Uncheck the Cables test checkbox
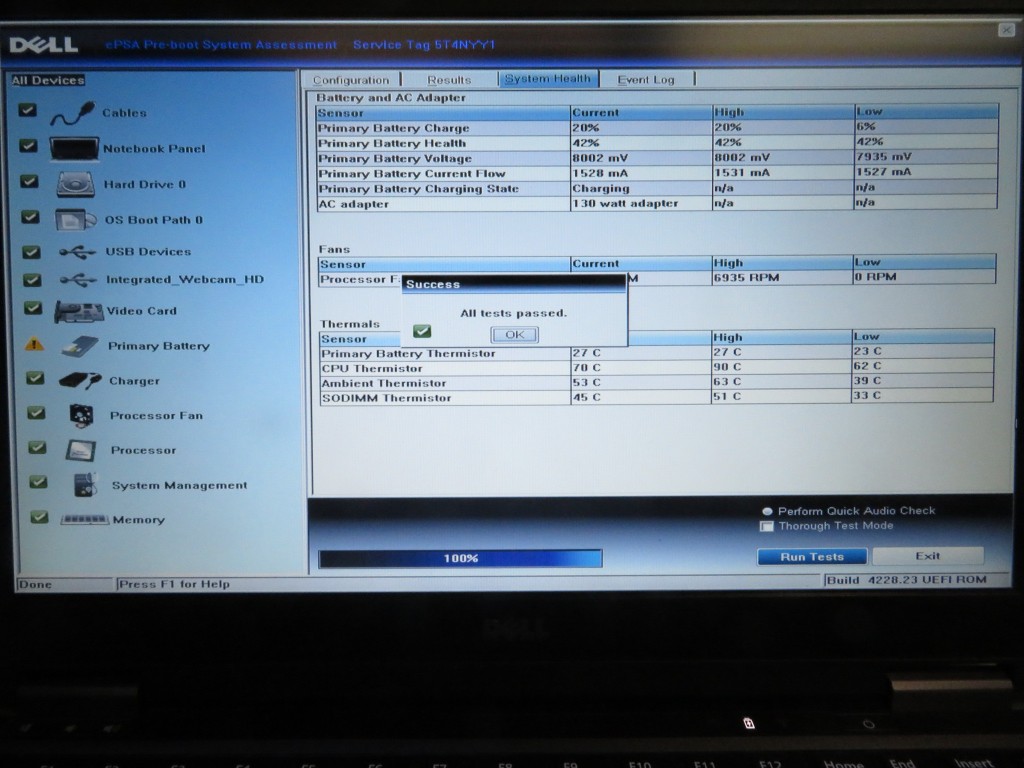Viewport: 1024px width, 768px height. click(x=27, y=110)
